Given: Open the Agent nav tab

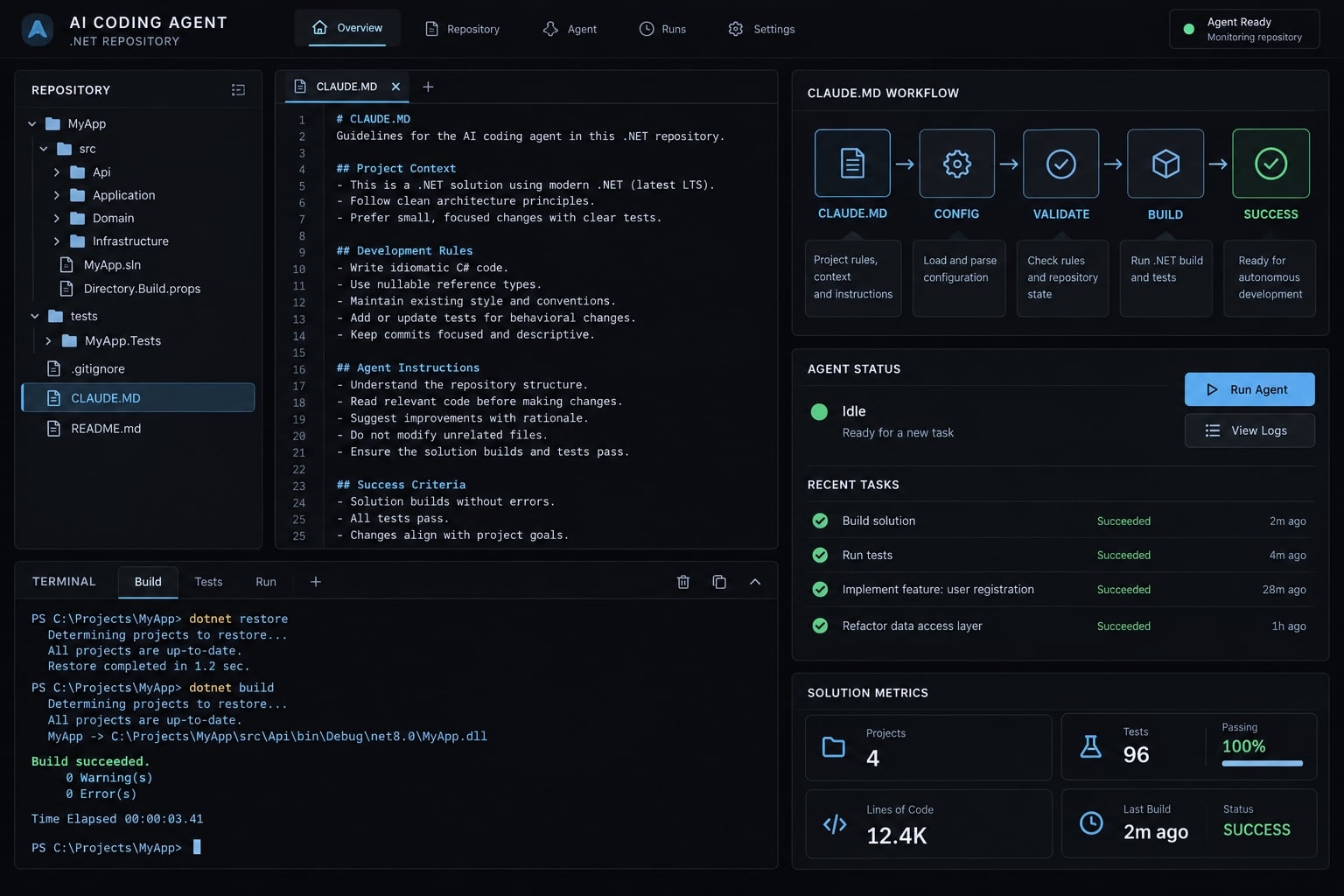Looking at the screenshot, I should coord(570,29).
